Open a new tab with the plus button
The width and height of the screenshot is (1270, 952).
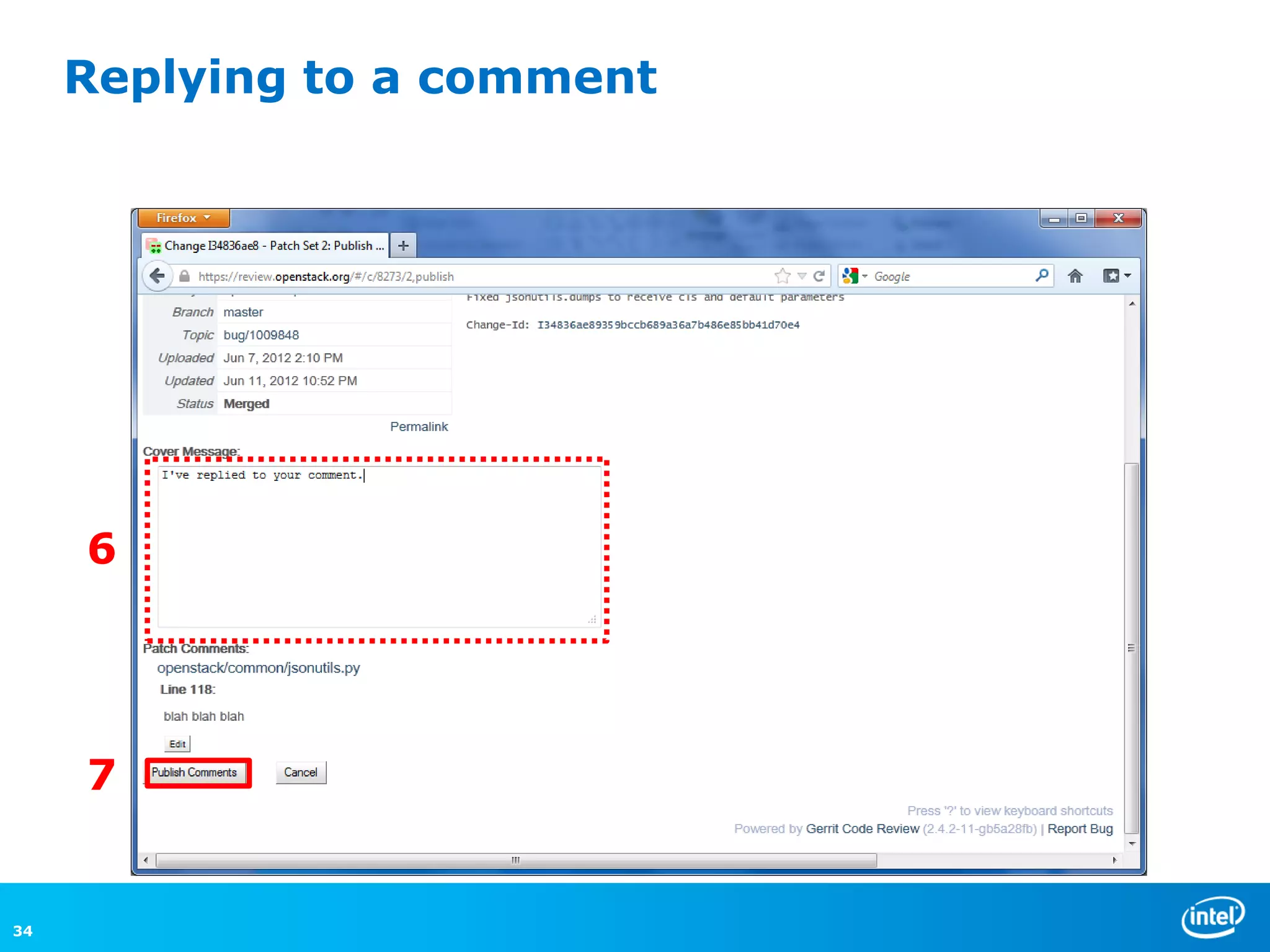403,245
